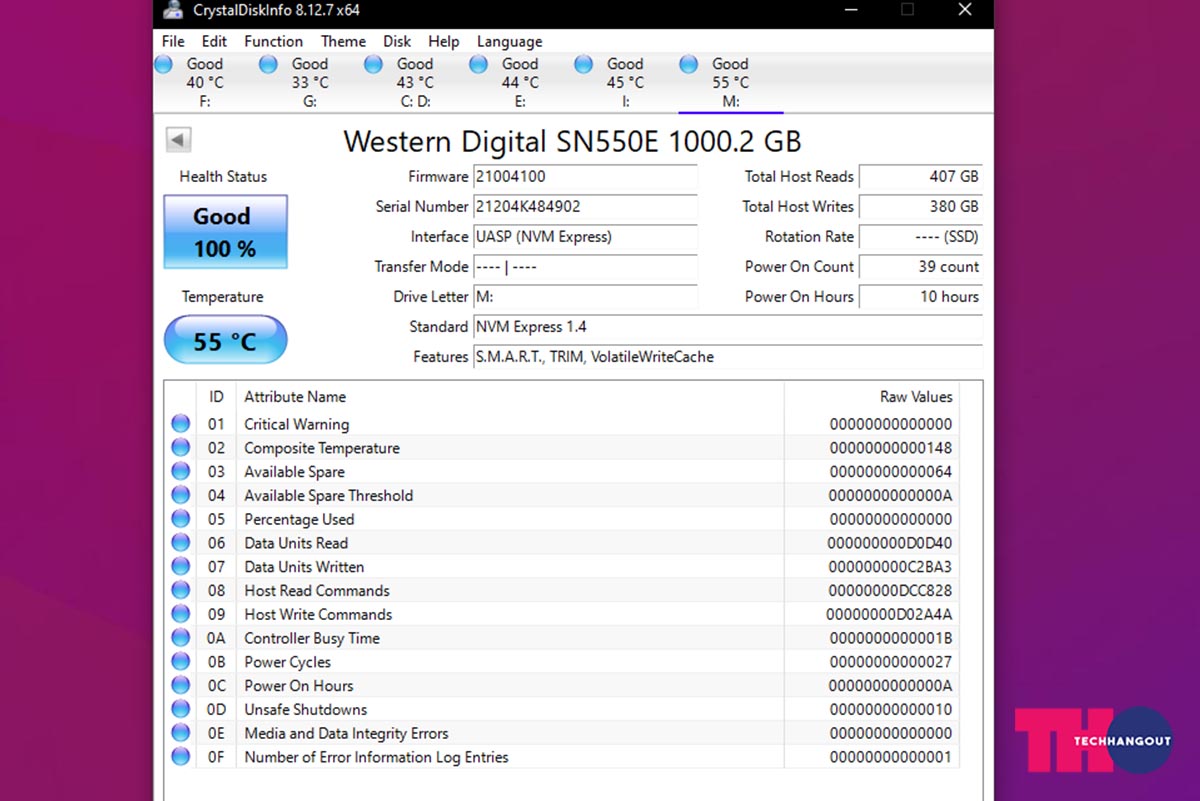Click the CrystalDiskInfo title bar app icon
This screenshot has width=1200, height=801.
pyautogui.click(x=174, y=11)
